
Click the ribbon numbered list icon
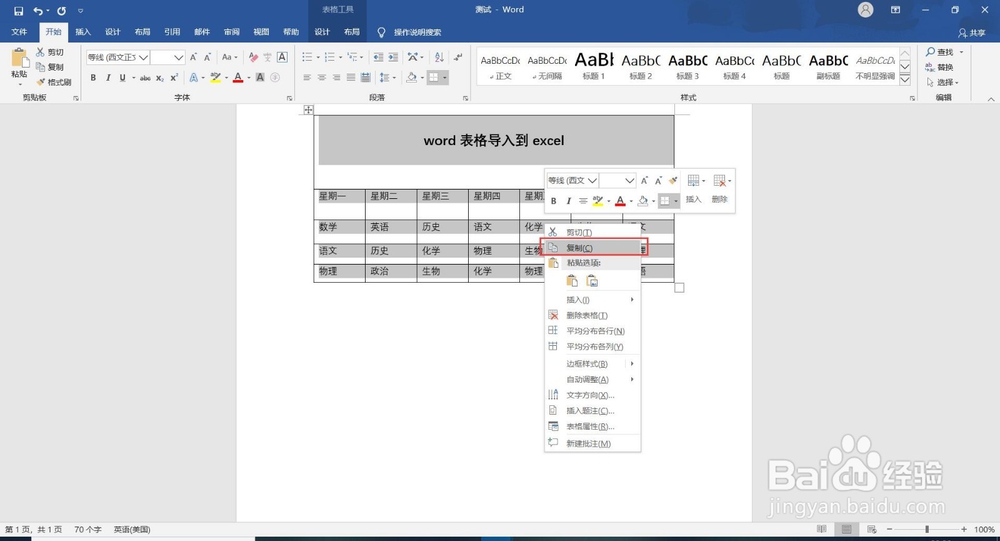[330, 57]
